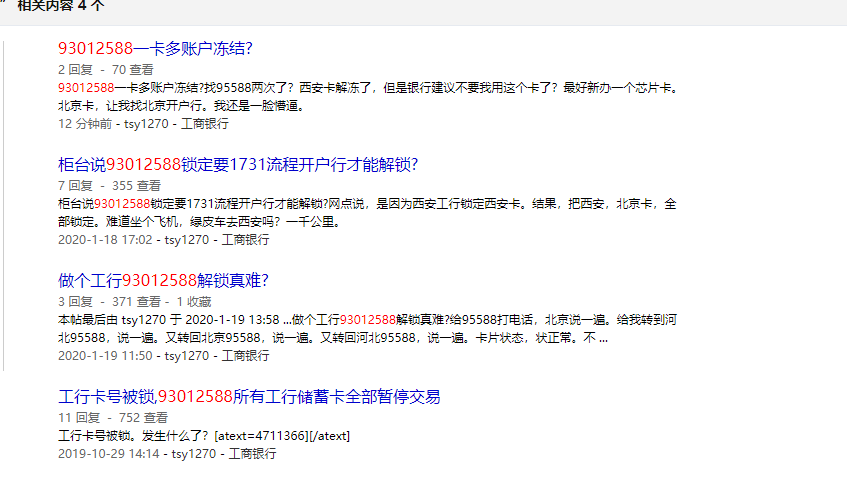
Task: Click the timestamp 12 分钟前
Action: [x=85, y=124]
